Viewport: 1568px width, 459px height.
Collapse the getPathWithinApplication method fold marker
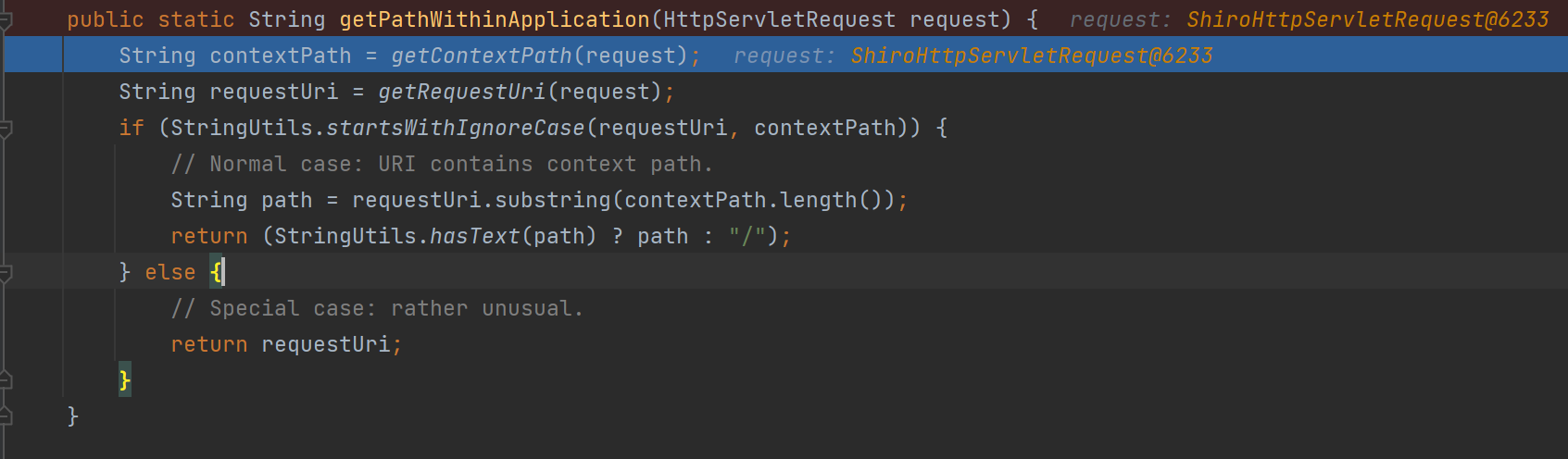tap(6, 19)
